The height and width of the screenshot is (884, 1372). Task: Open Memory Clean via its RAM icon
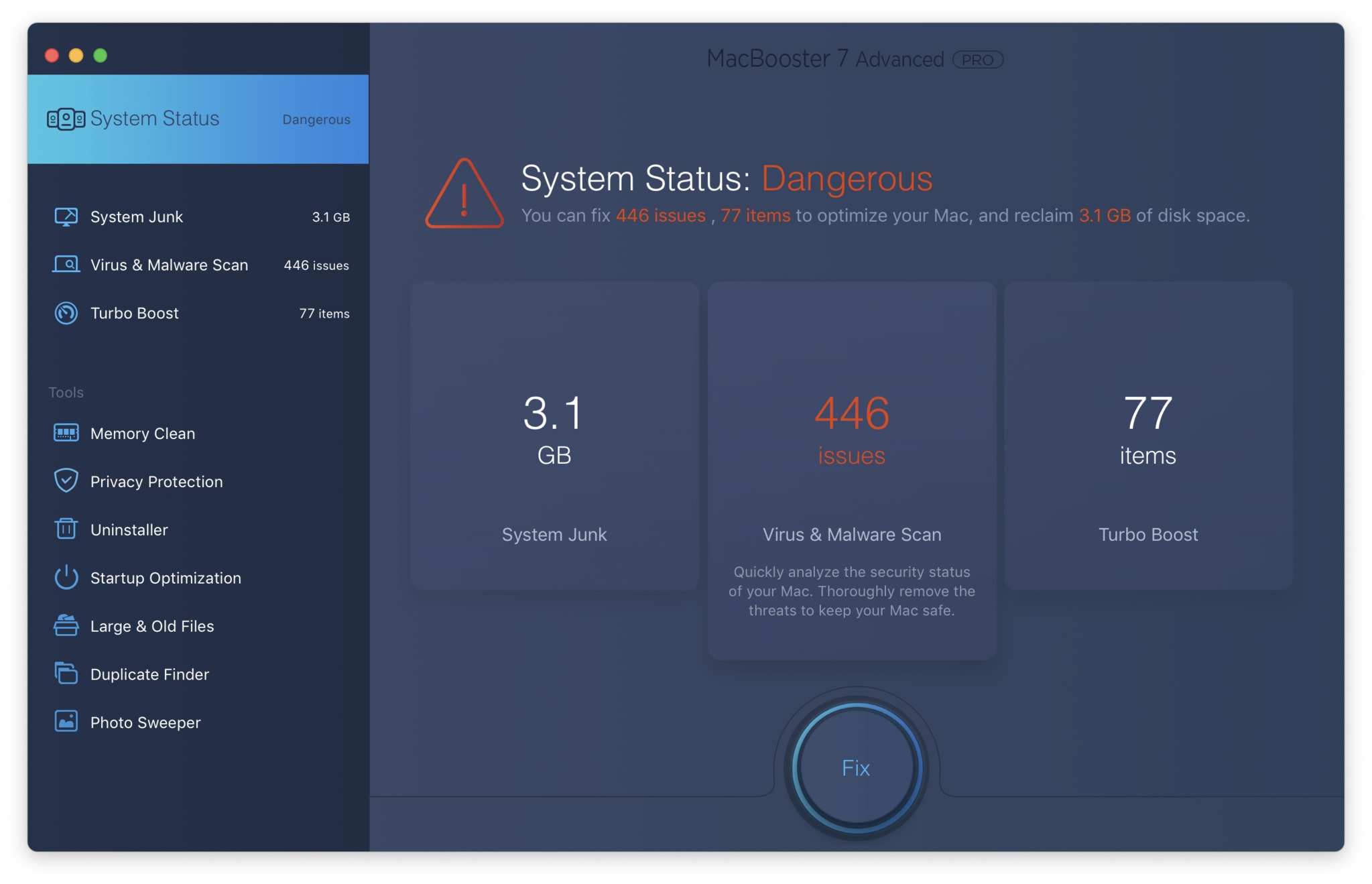pyautogui.click(x=66, y=433)
